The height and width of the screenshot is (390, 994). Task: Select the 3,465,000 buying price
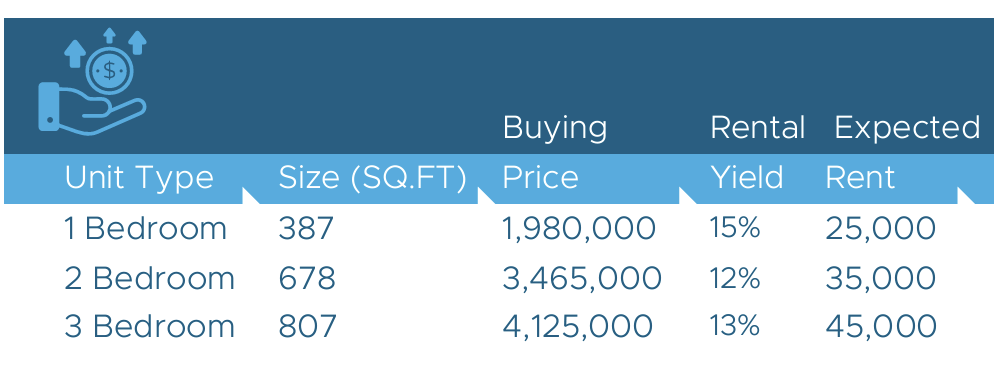[x=582, y=279]
